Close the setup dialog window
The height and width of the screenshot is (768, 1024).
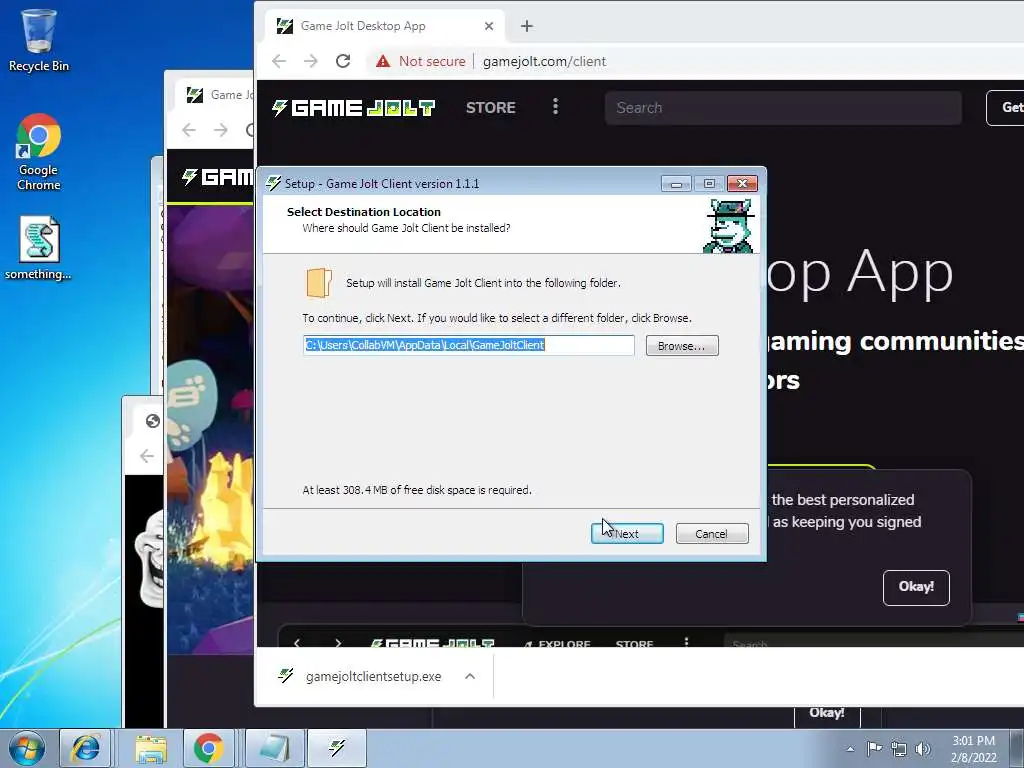point(742,184)
